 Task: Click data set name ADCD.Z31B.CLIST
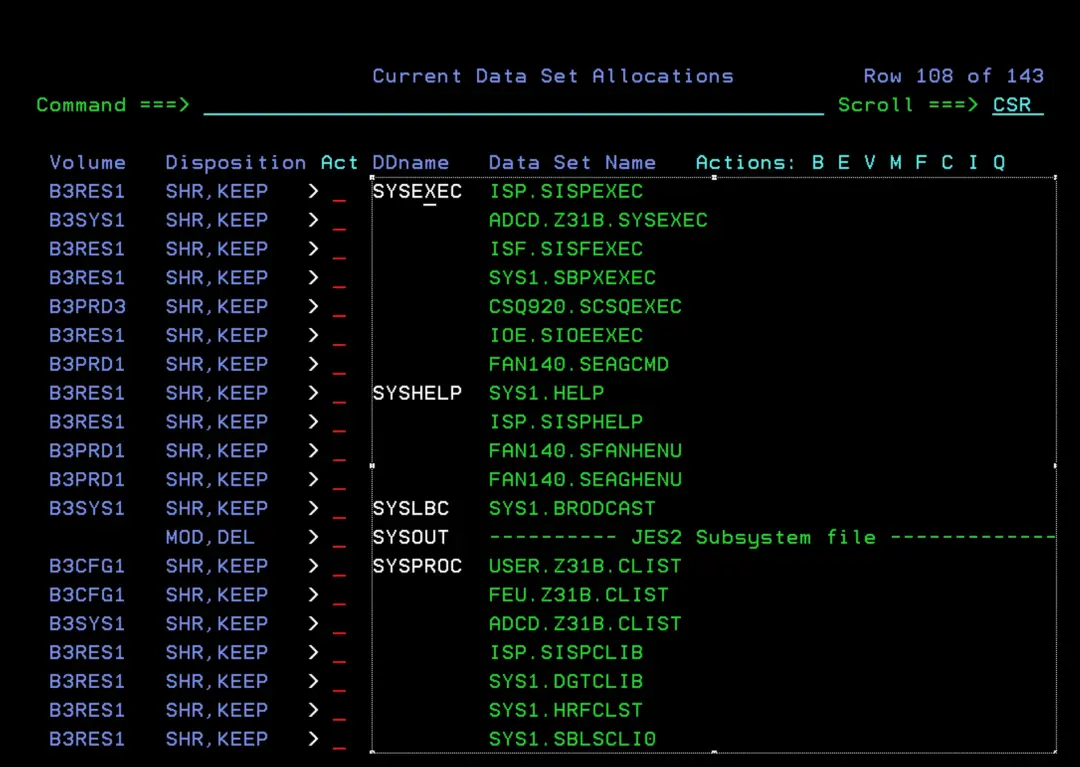[585, 624]
